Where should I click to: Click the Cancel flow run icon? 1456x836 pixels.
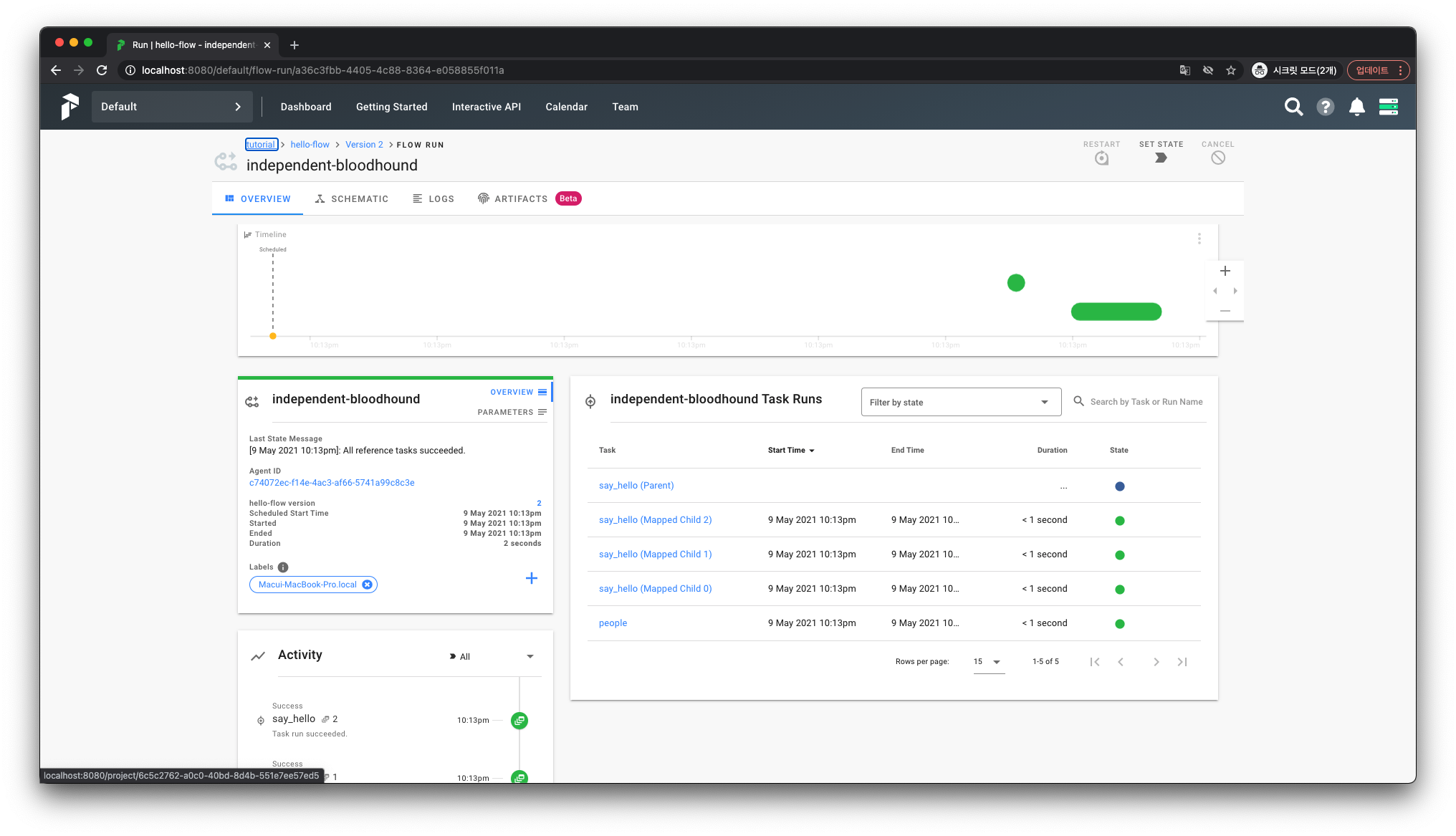tap(1217, 158)
